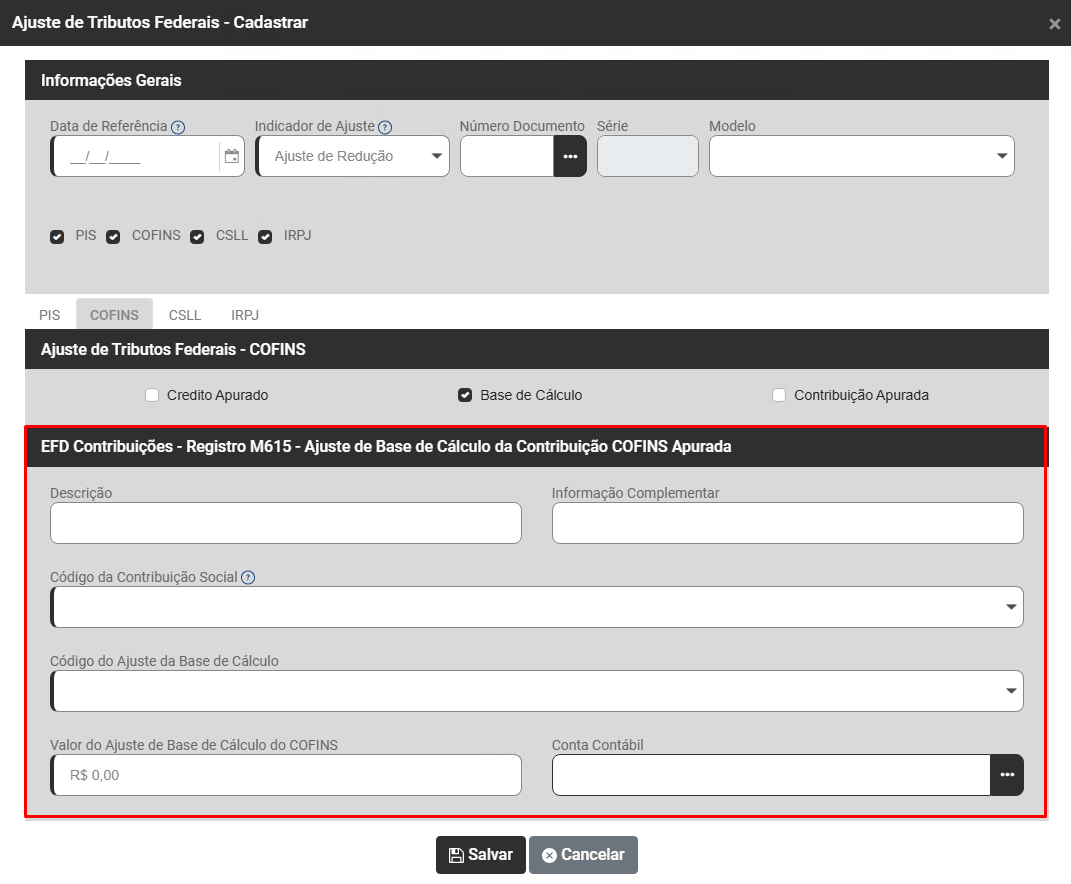
Task: Click the Número Documento input field
Action: [507, 156]
